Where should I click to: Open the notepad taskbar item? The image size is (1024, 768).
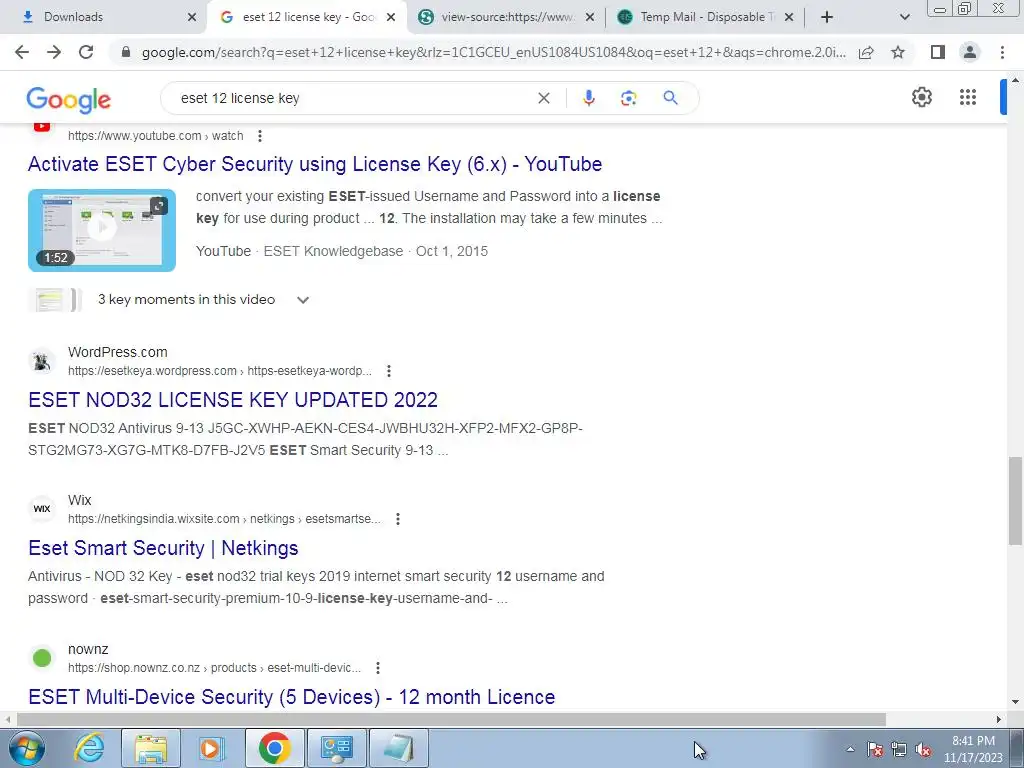399,748
